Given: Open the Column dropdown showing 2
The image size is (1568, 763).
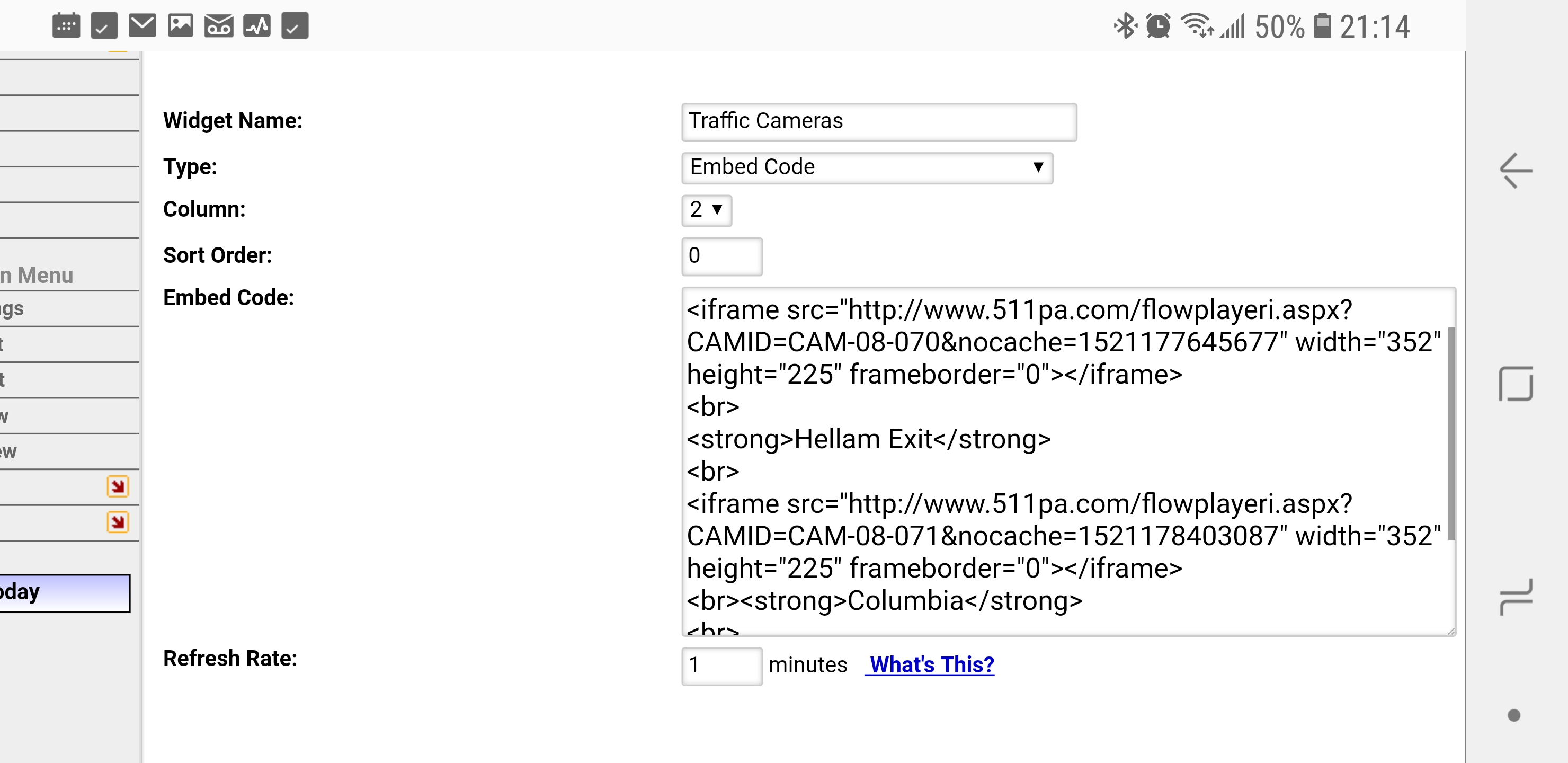Looking at the screenshot, I should pyautogui.click(x=706, y=210).
